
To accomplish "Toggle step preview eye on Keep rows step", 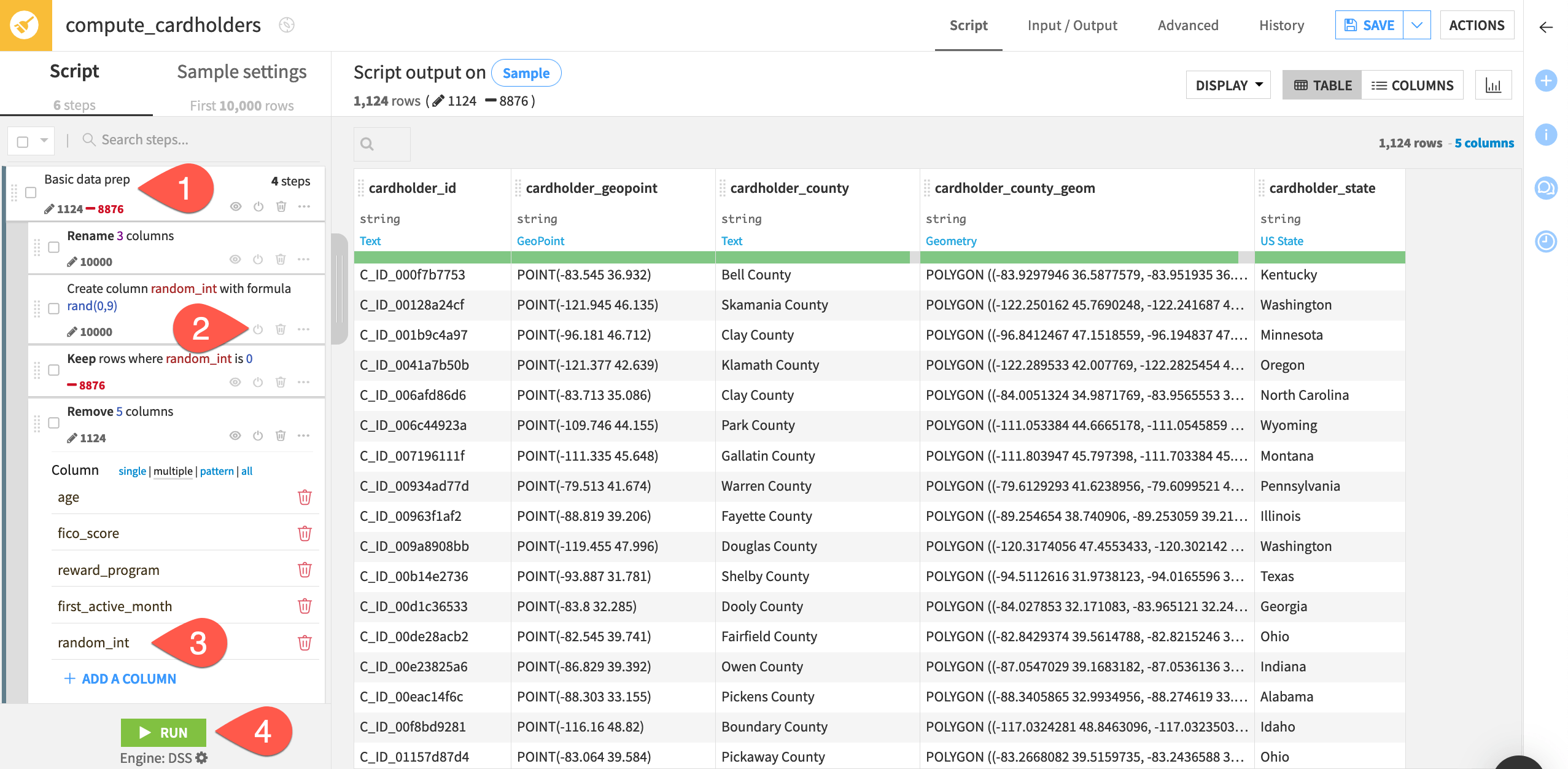I will coord(235,382).
